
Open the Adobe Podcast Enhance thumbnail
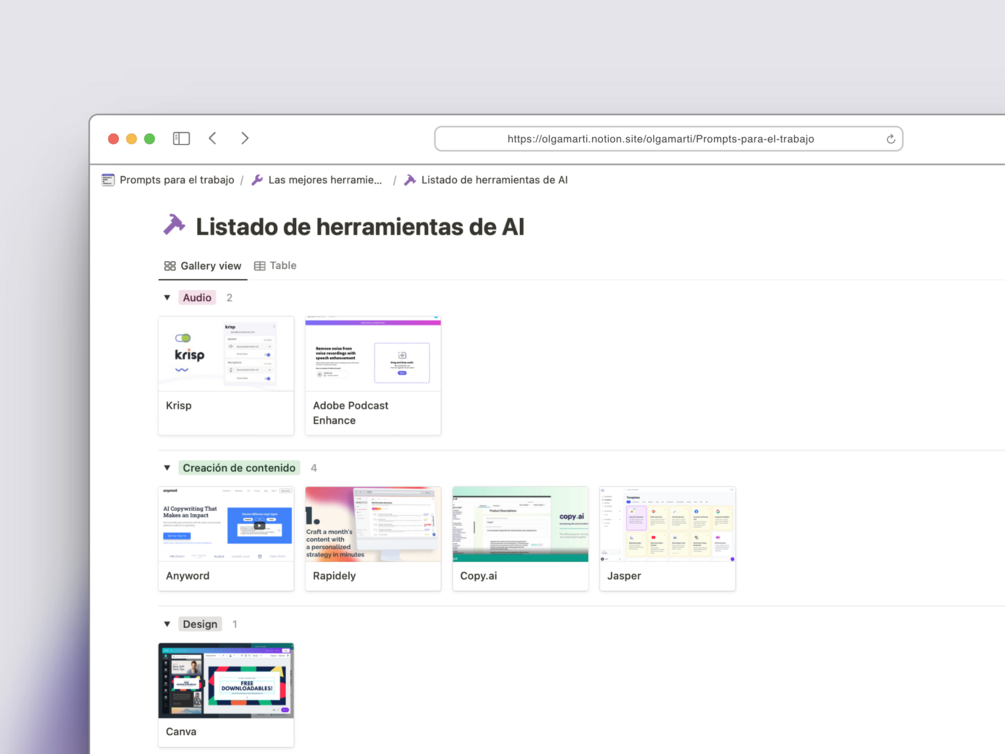coord(373,354)
